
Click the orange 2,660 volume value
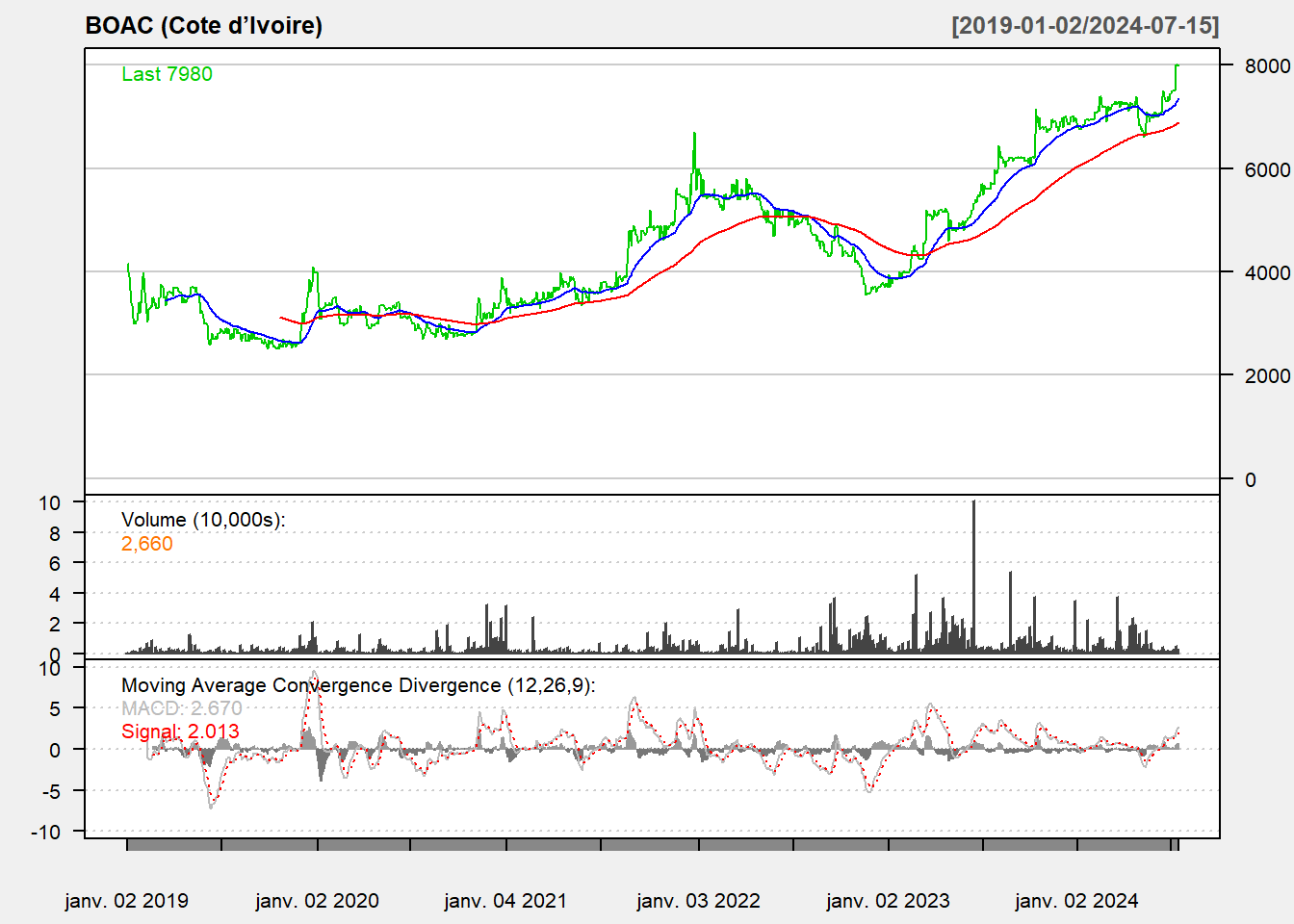click(147, 544)
